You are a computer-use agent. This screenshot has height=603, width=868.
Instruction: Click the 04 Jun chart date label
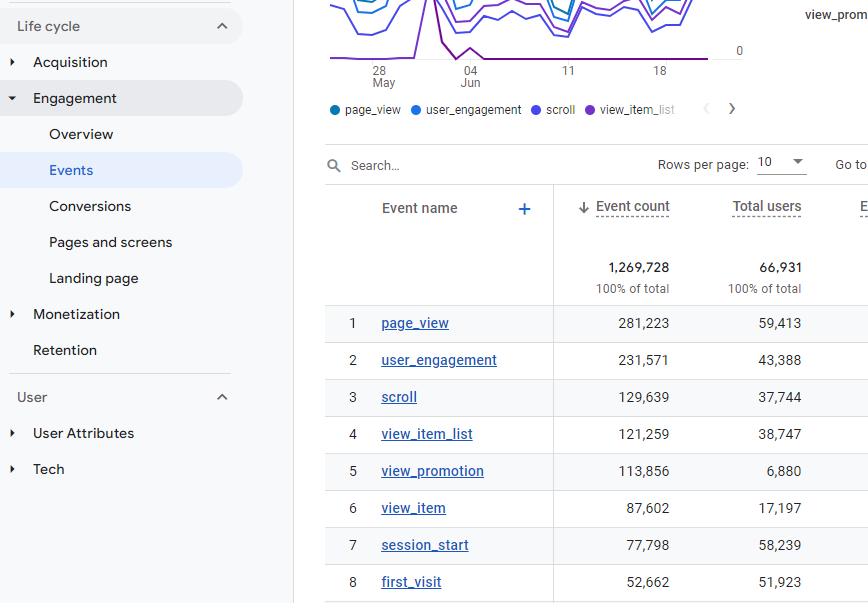pyautogui.click(x=471, y=77)
